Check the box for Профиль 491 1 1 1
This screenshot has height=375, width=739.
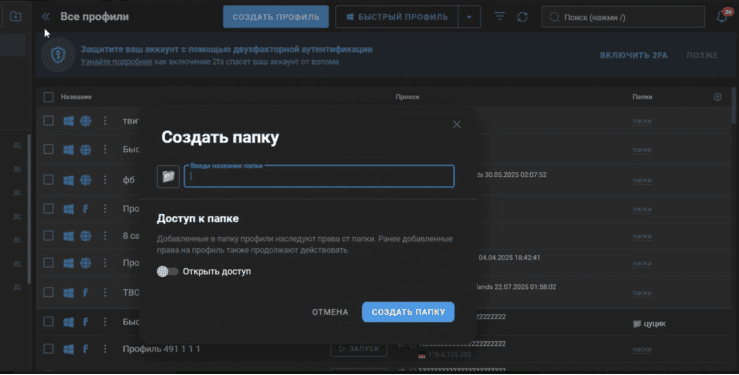pos(49,349)
